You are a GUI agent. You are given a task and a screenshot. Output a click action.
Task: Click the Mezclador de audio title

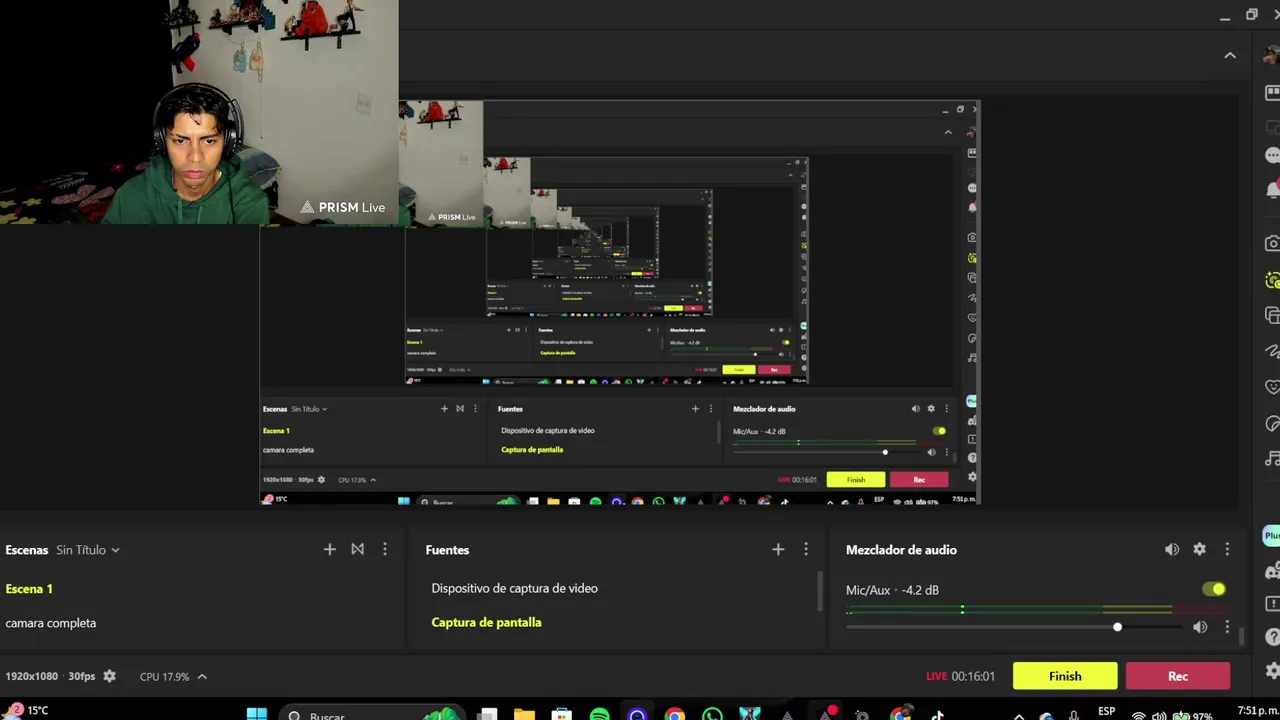[901, 550]
